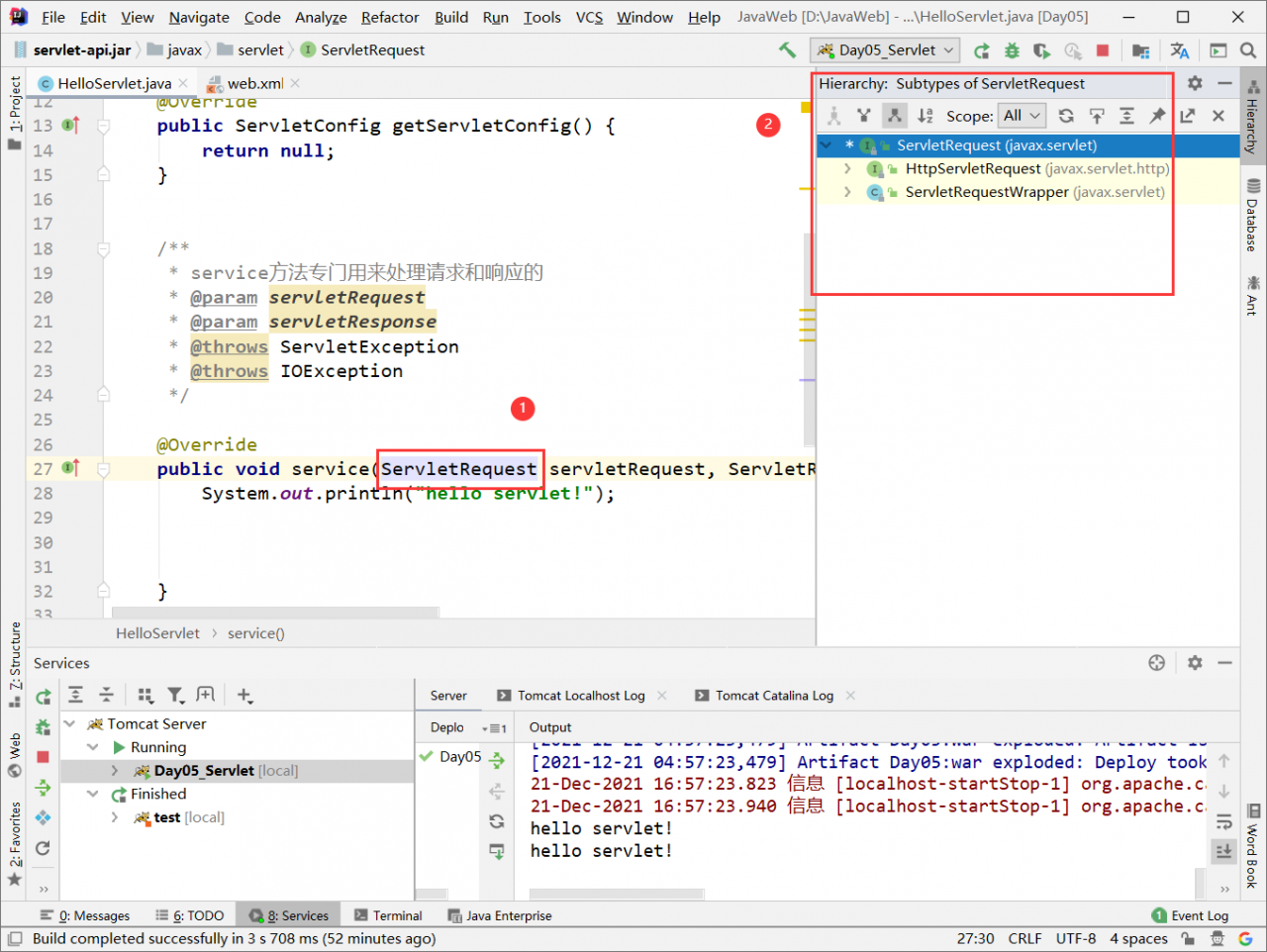Open Search Everywhere via the magnifier icon
Viewport: 1267px width, 952px height.
coord(1248,50)
